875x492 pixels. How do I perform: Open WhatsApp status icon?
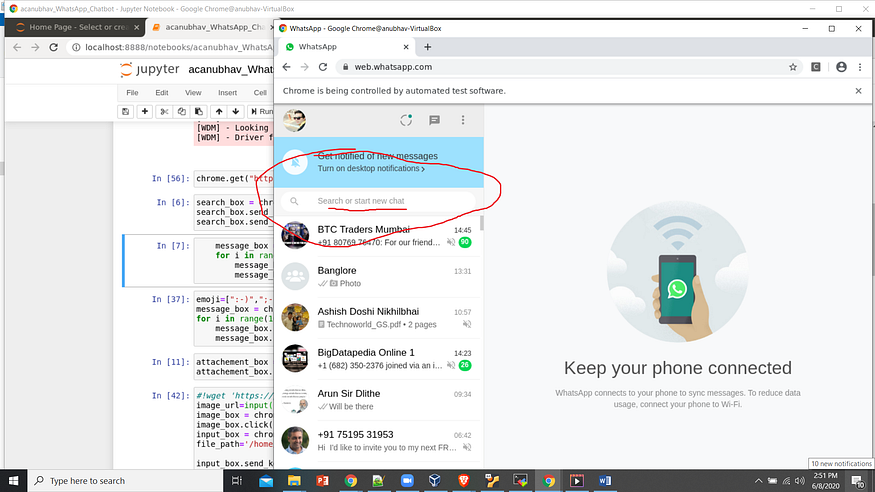click(x=406, y=120)
